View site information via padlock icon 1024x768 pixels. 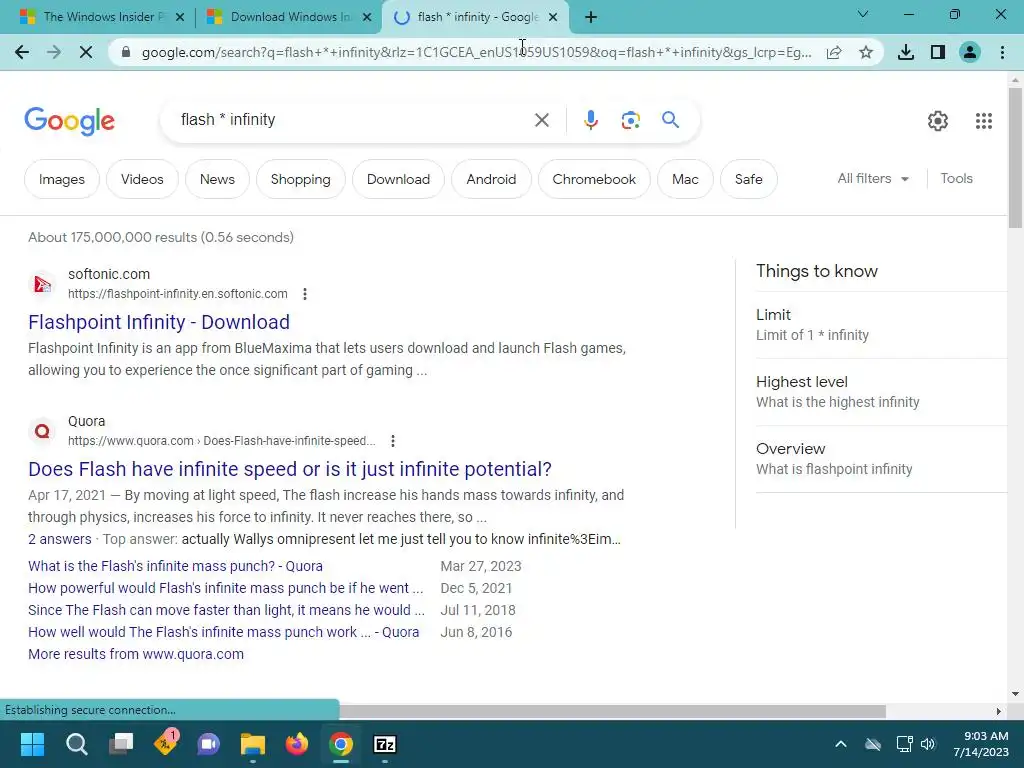tap(126, 52)
